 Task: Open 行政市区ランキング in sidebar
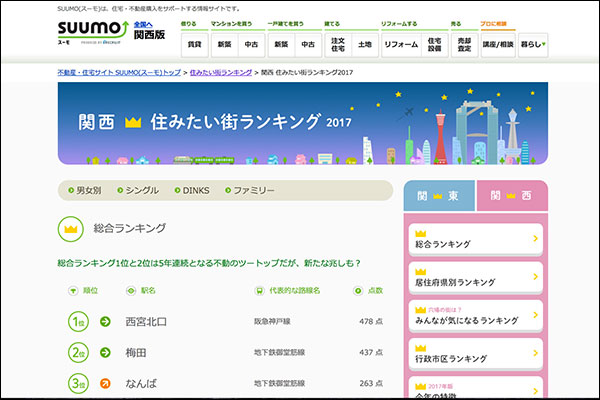click(475, 356)
